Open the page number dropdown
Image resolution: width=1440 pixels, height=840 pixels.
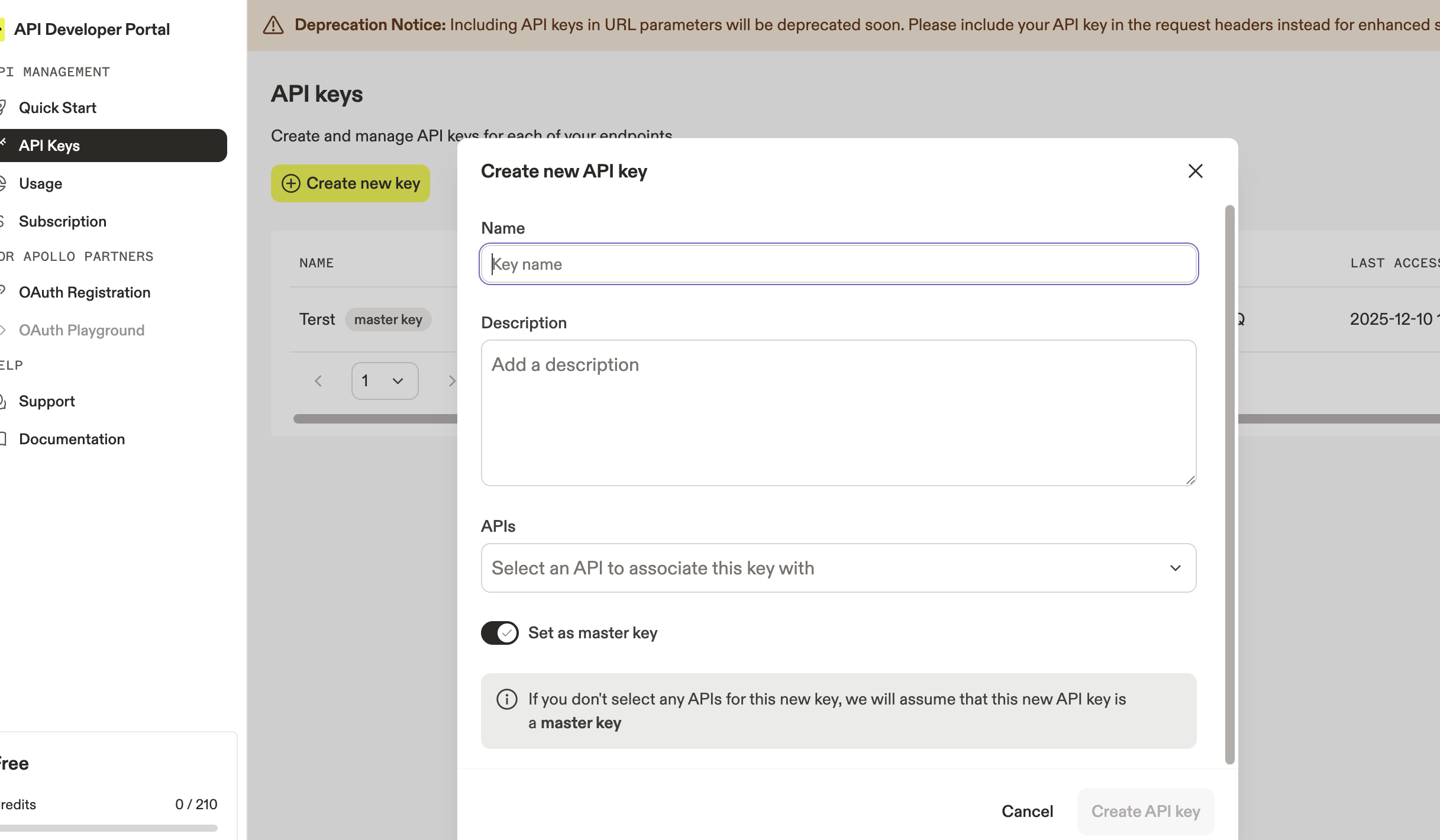(x=385, y=381)
